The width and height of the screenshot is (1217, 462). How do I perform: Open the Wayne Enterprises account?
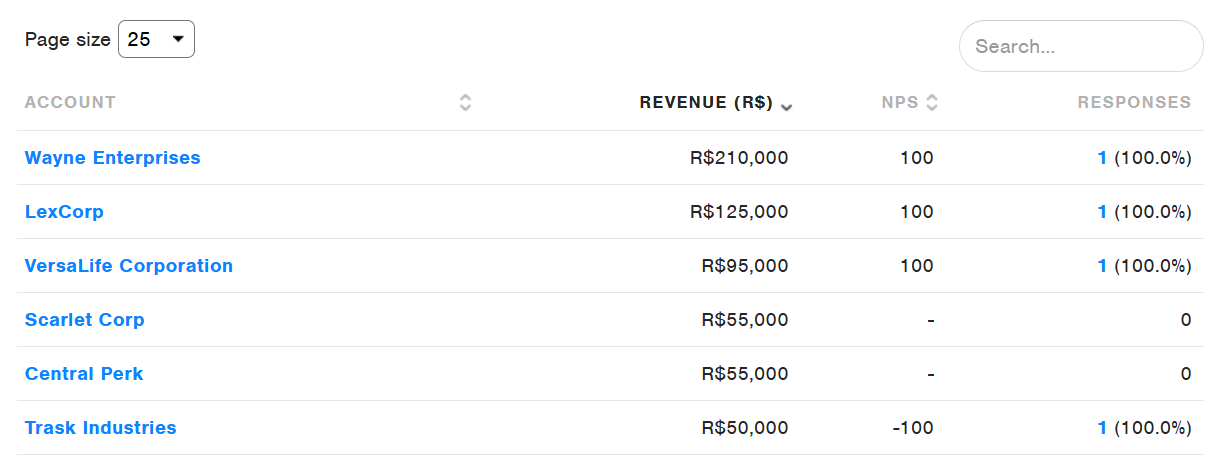(112, 158)
